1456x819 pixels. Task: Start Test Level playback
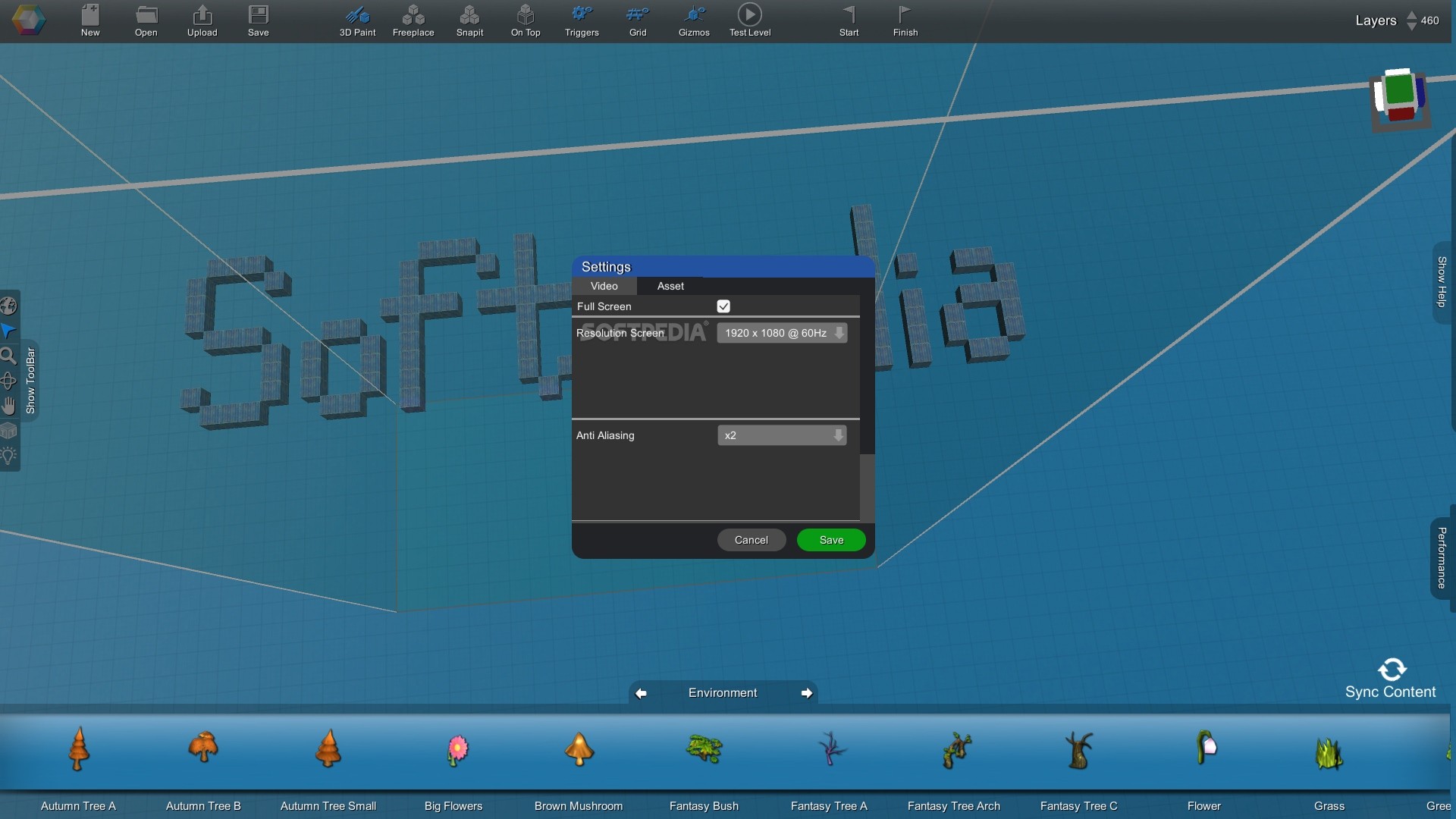point(750,20)
